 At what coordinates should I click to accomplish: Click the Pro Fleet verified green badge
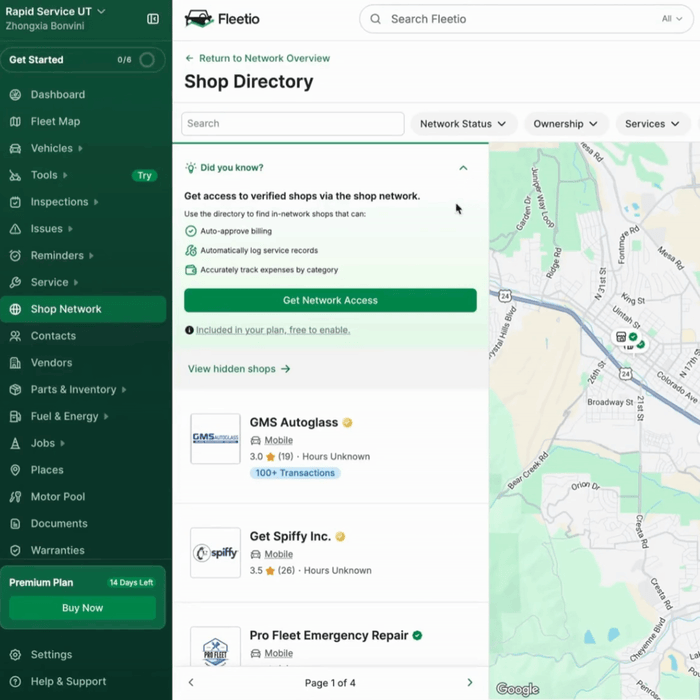(417, 635)
